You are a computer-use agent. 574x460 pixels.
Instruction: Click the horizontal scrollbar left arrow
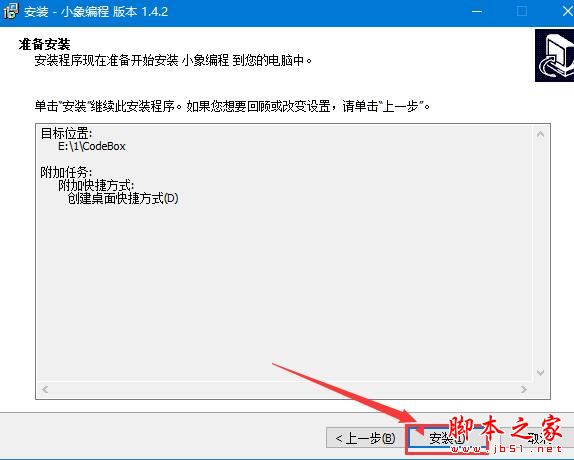pos(45,389)
